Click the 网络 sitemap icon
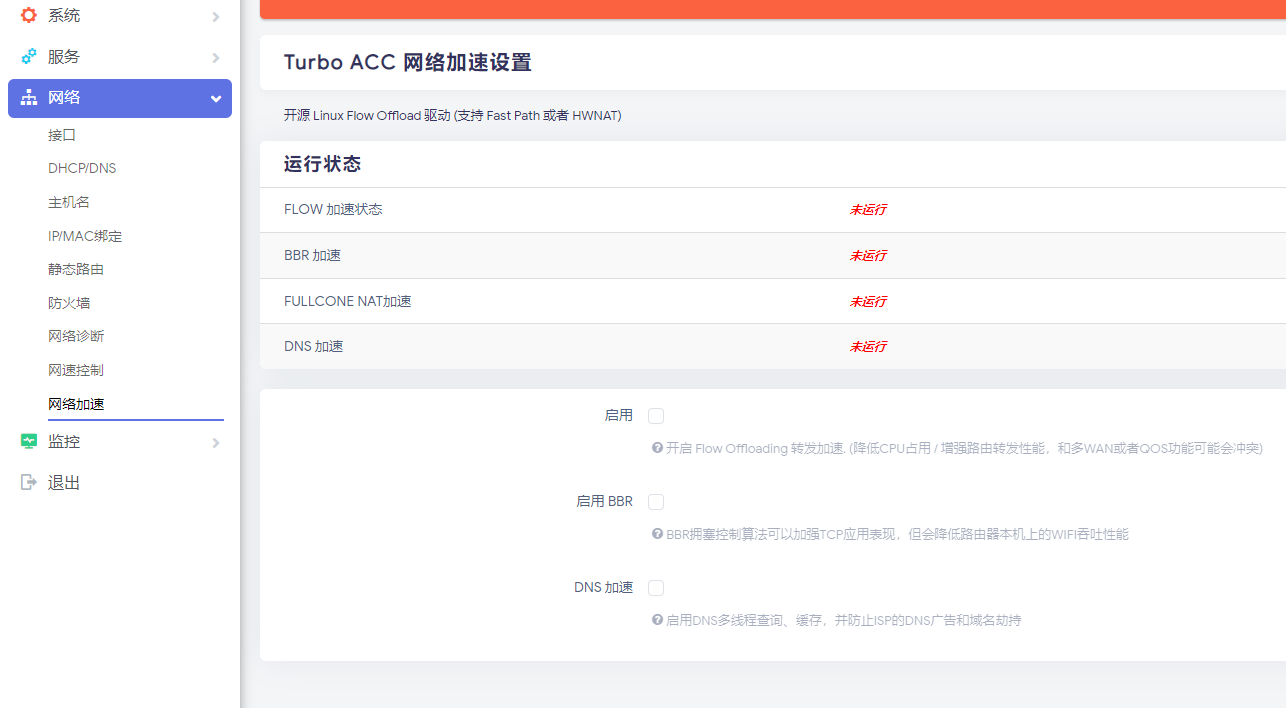 (x=29, y=98)
